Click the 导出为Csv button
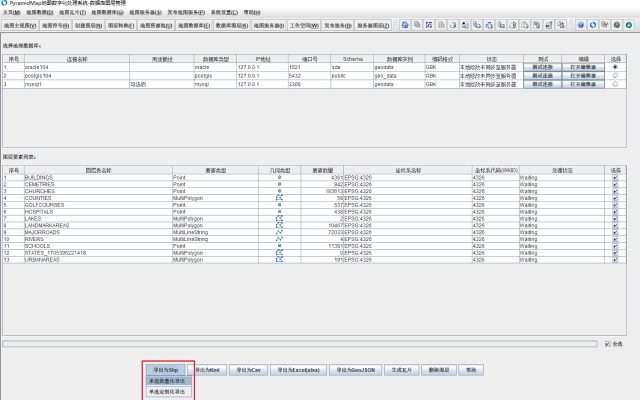Image resolution: width=640 pixels, height=400 pixels. [x=248, y=370]
